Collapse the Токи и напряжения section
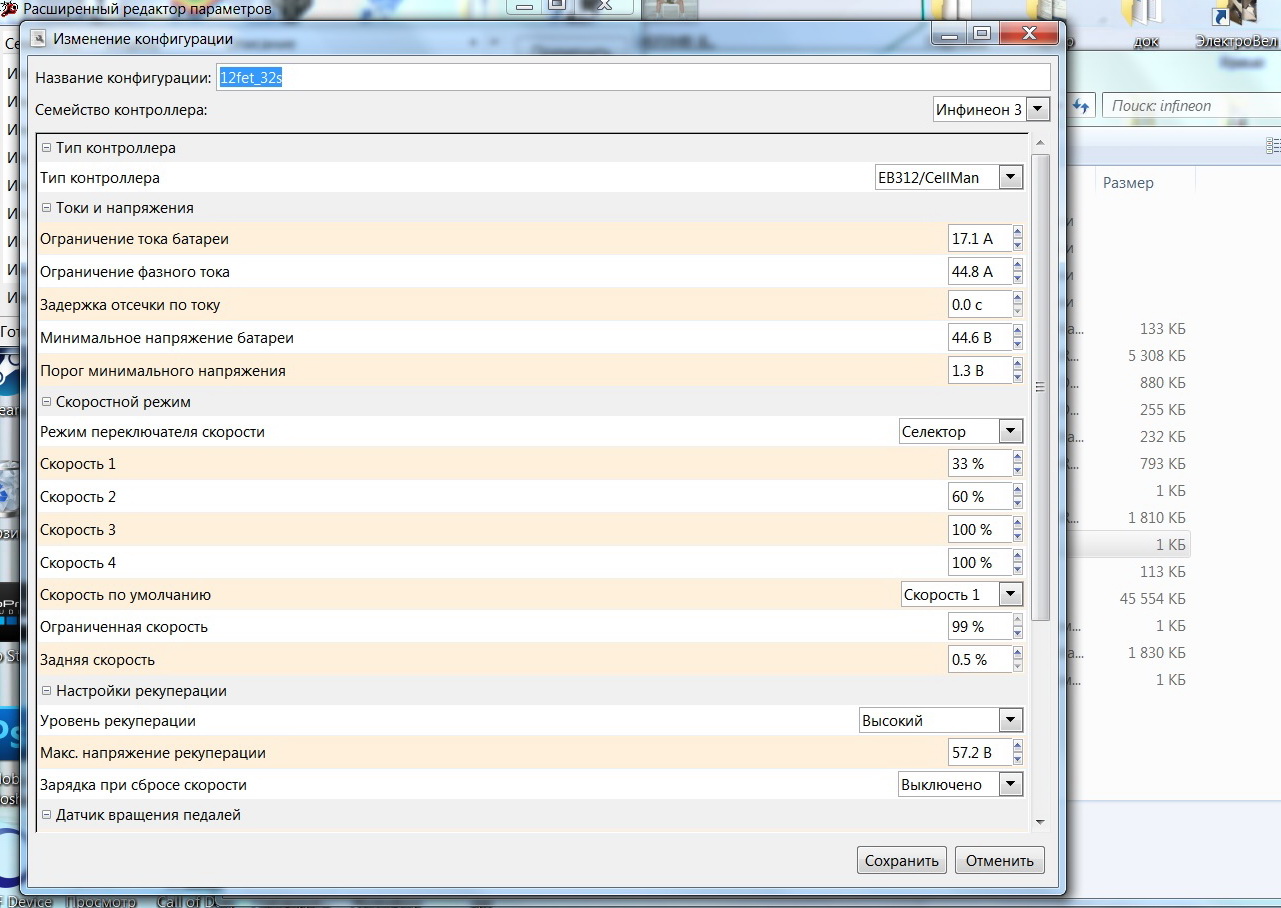The image size is (1281, 908). (x=46, y=208)
